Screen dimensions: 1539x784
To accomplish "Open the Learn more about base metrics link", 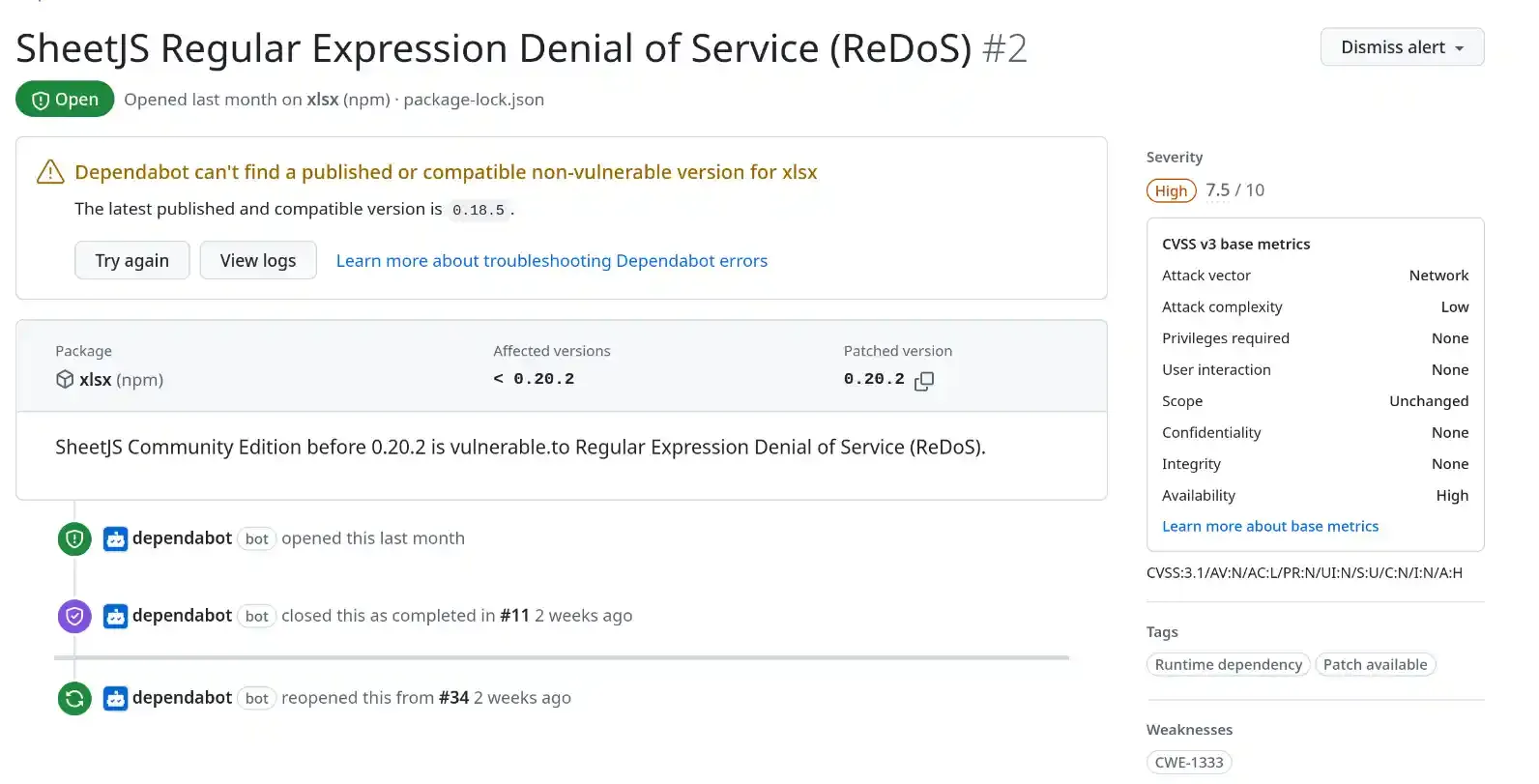I will point(1270,526).
